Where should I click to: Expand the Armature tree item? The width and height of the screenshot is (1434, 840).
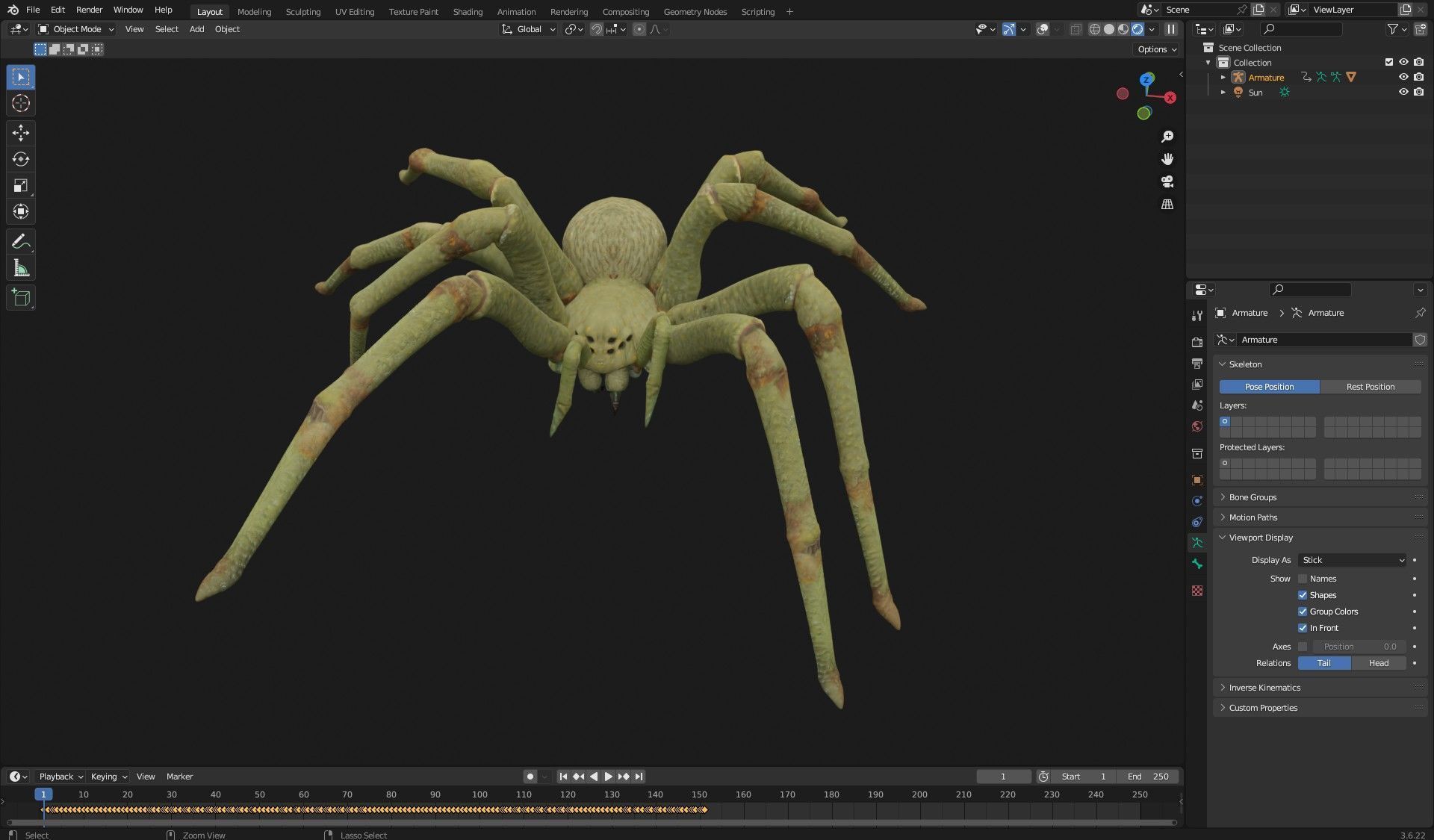tap(1223, 77)
